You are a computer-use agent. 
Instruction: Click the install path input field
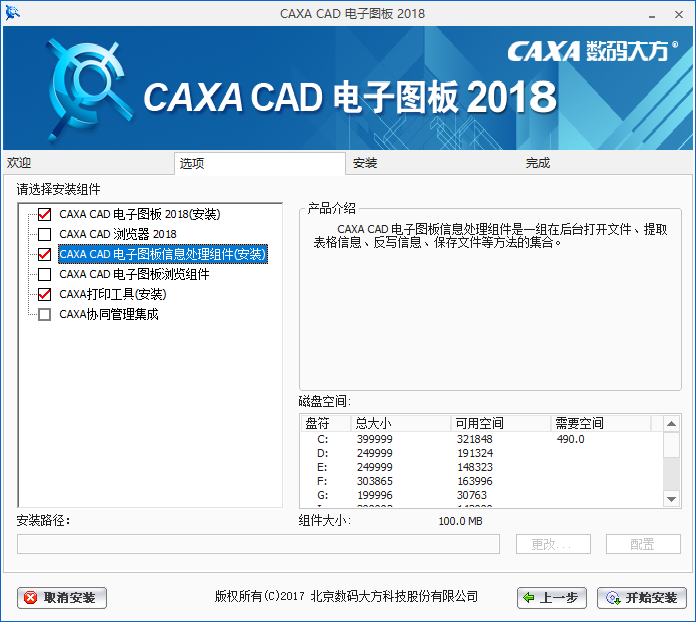pos(258,544)
